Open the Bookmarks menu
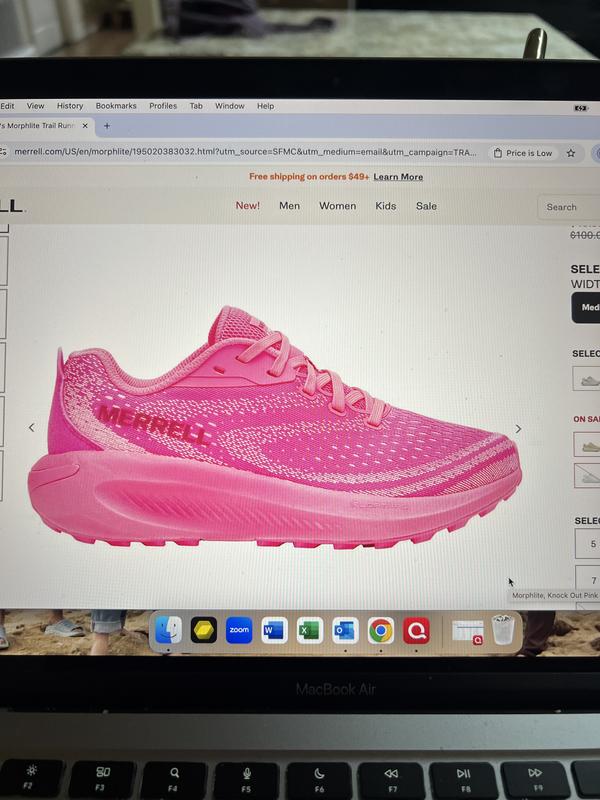600x800 pixels. (x=116, y=106)
